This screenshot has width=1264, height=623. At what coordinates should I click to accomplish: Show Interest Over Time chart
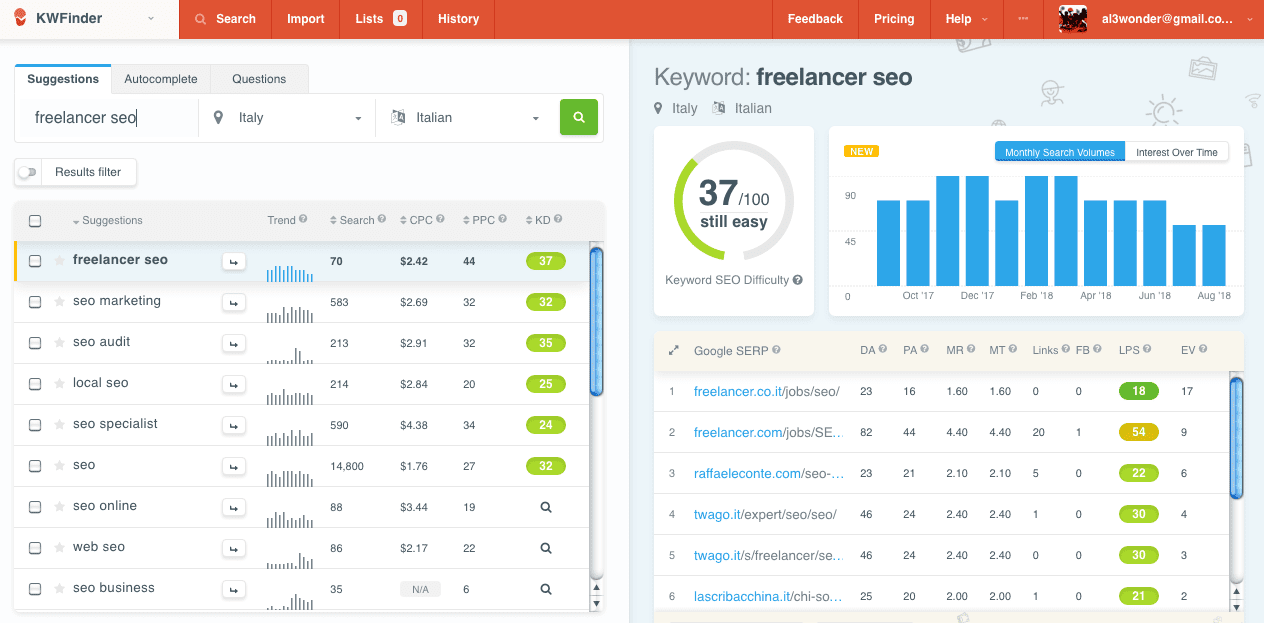(x=1177, y=152)
